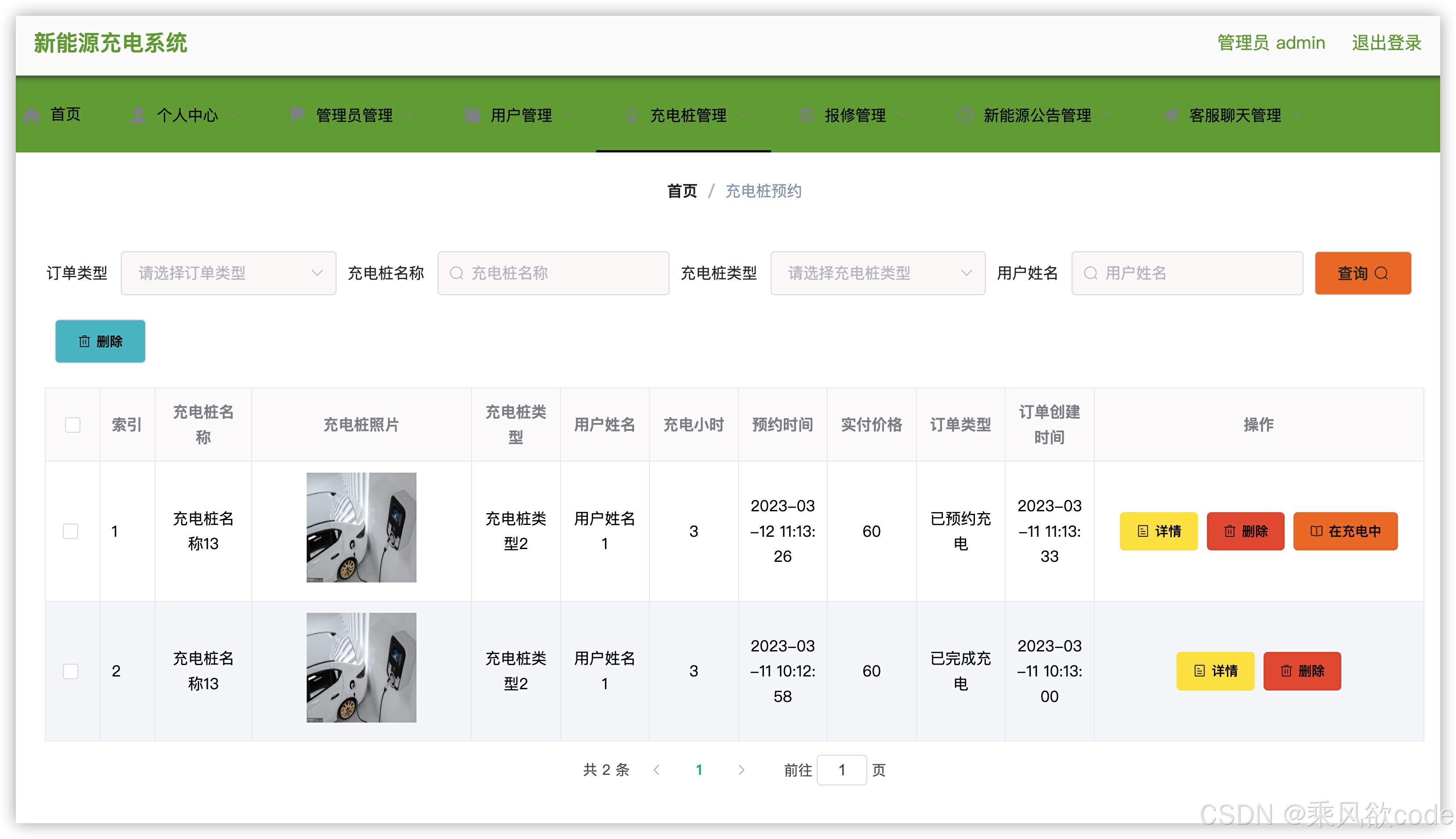Viewport: 1456px width, 839px height.
Task: Click the 首页 breadcrumb link
Action: (x=681, y=191)
